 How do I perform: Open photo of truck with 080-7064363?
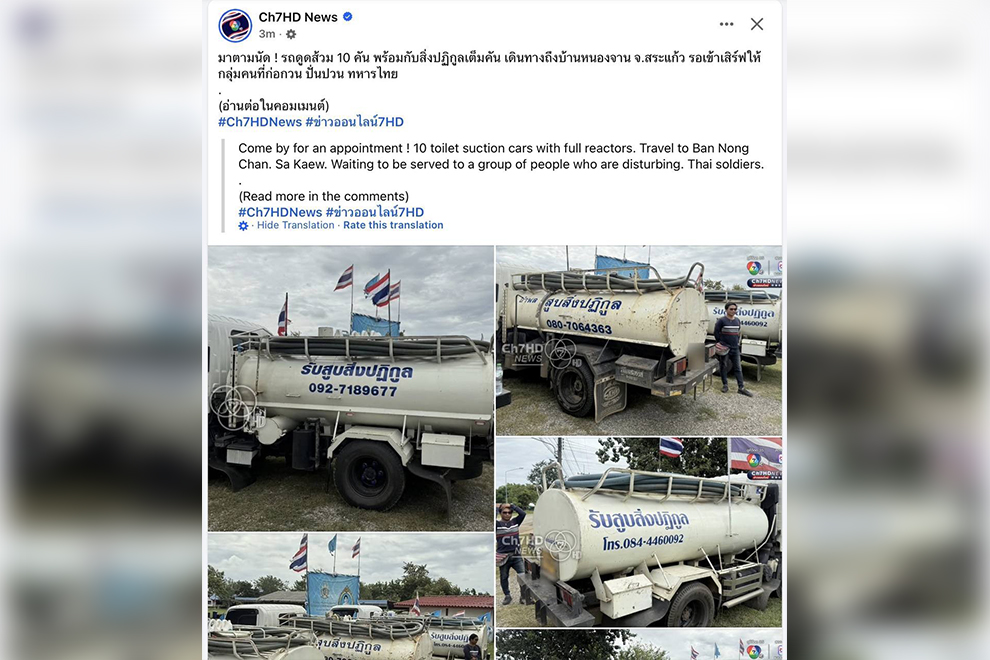pyautogui.click(x=638, y=340)
